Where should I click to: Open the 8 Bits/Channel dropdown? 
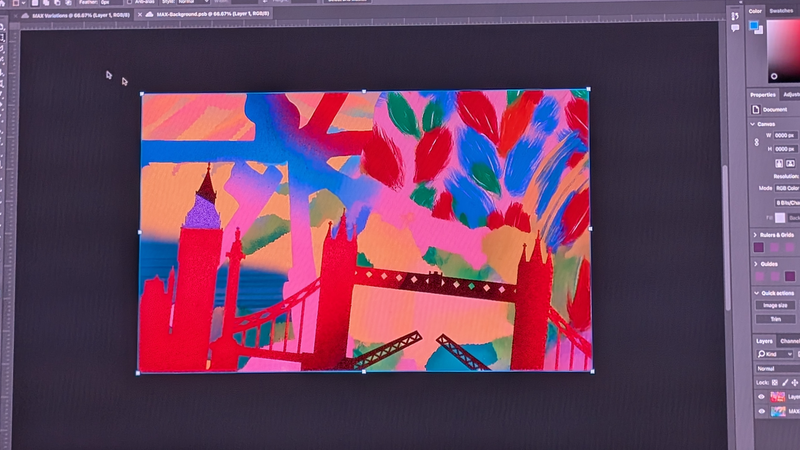[787, 203]
